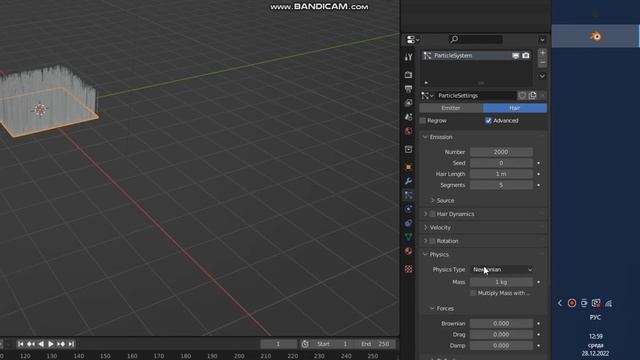Toggle preview range clock icon
This screenshot has width=640, height=360.
click(x=305, y=344)
